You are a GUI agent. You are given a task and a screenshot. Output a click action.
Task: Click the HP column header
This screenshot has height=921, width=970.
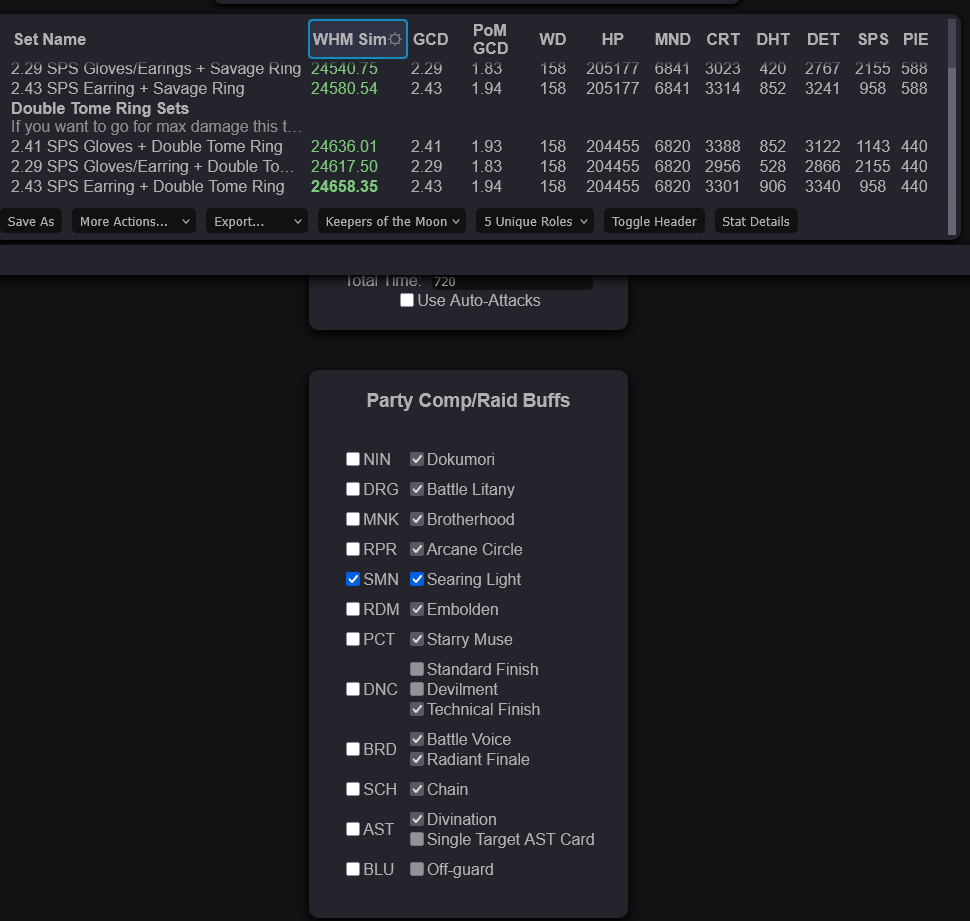pyautogui.click(x=612, y=39)
